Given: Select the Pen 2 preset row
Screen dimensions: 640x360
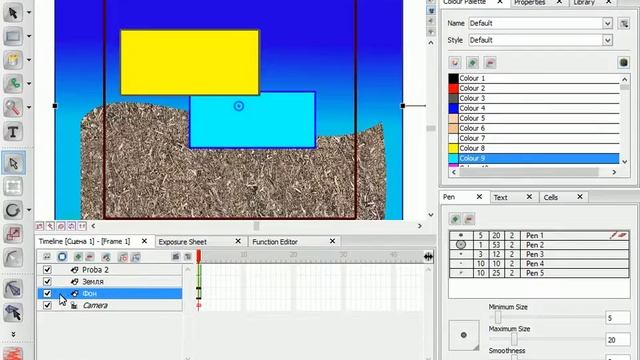Looking at the screenshot, I should click(x=539, y=245).
